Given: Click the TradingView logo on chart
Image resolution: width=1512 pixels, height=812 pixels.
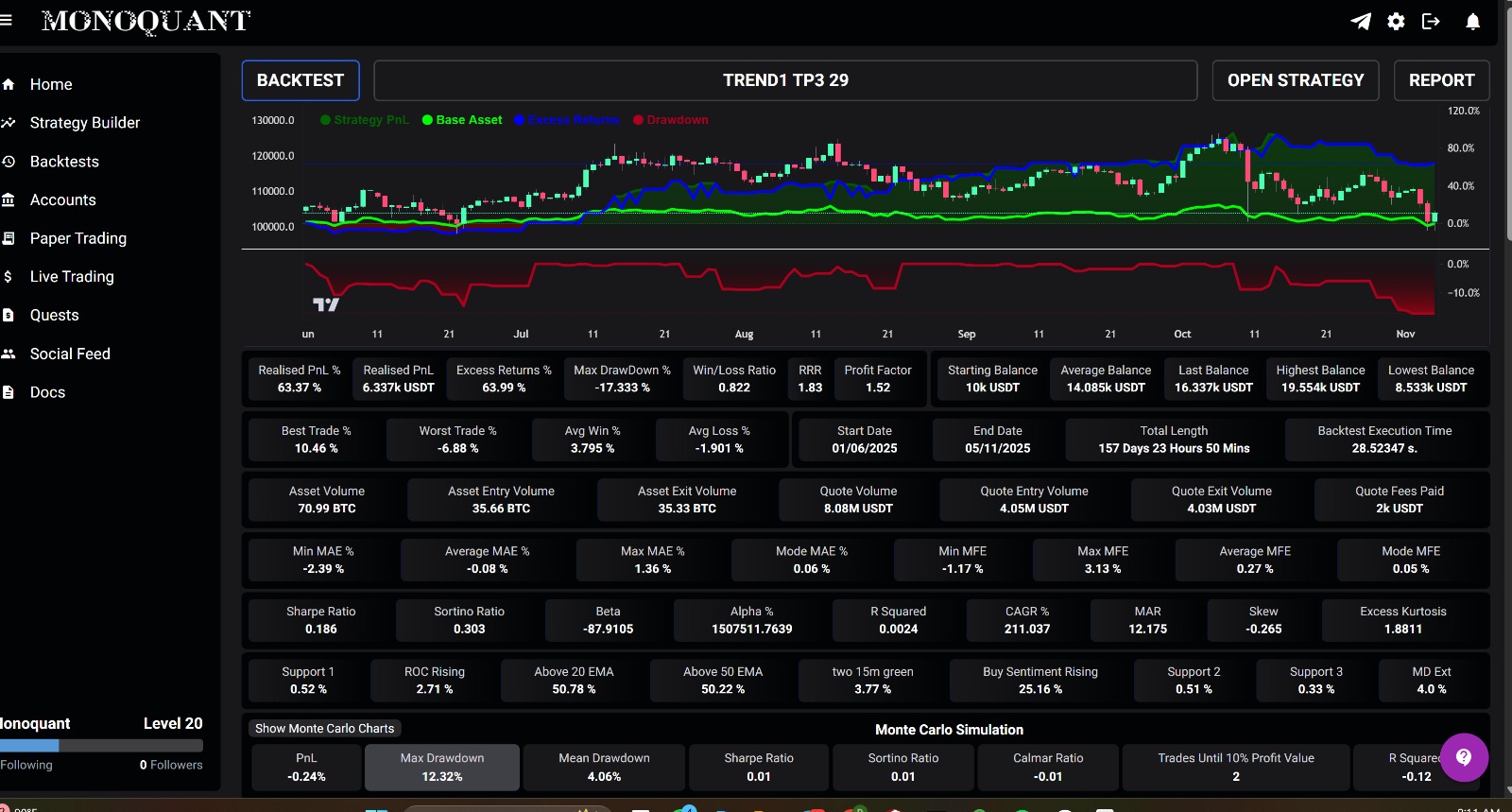Looking at the screenshot, I should point(326,304).
